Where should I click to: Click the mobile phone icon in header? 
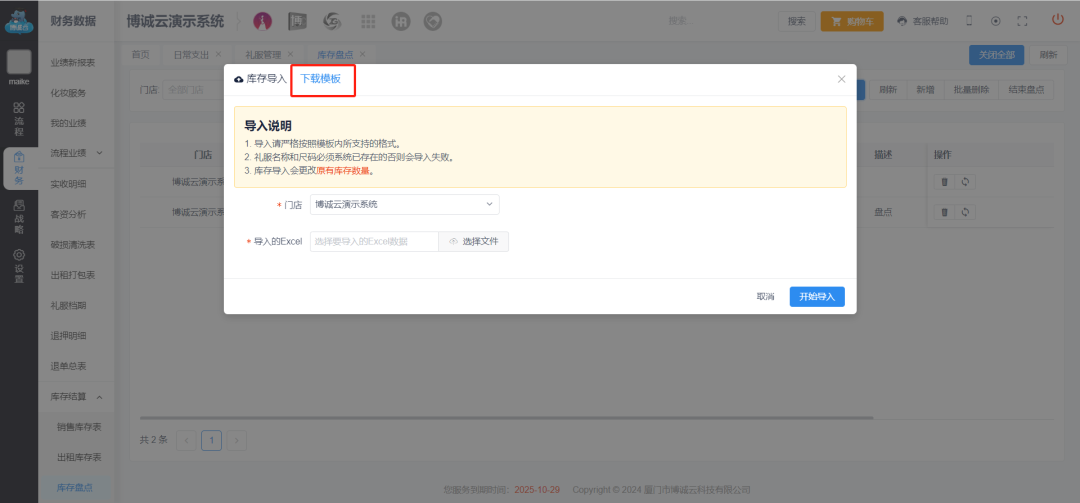tap(969, 21)
